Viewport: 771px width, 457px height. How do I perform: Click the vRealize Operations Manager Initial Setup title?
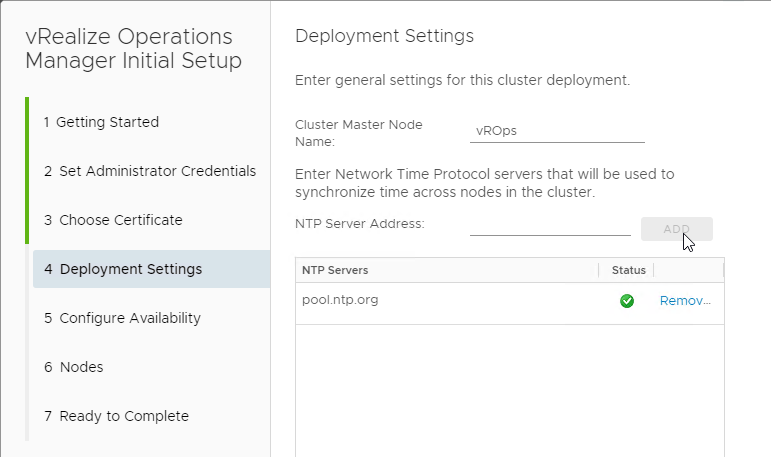(x=133, y=48)
